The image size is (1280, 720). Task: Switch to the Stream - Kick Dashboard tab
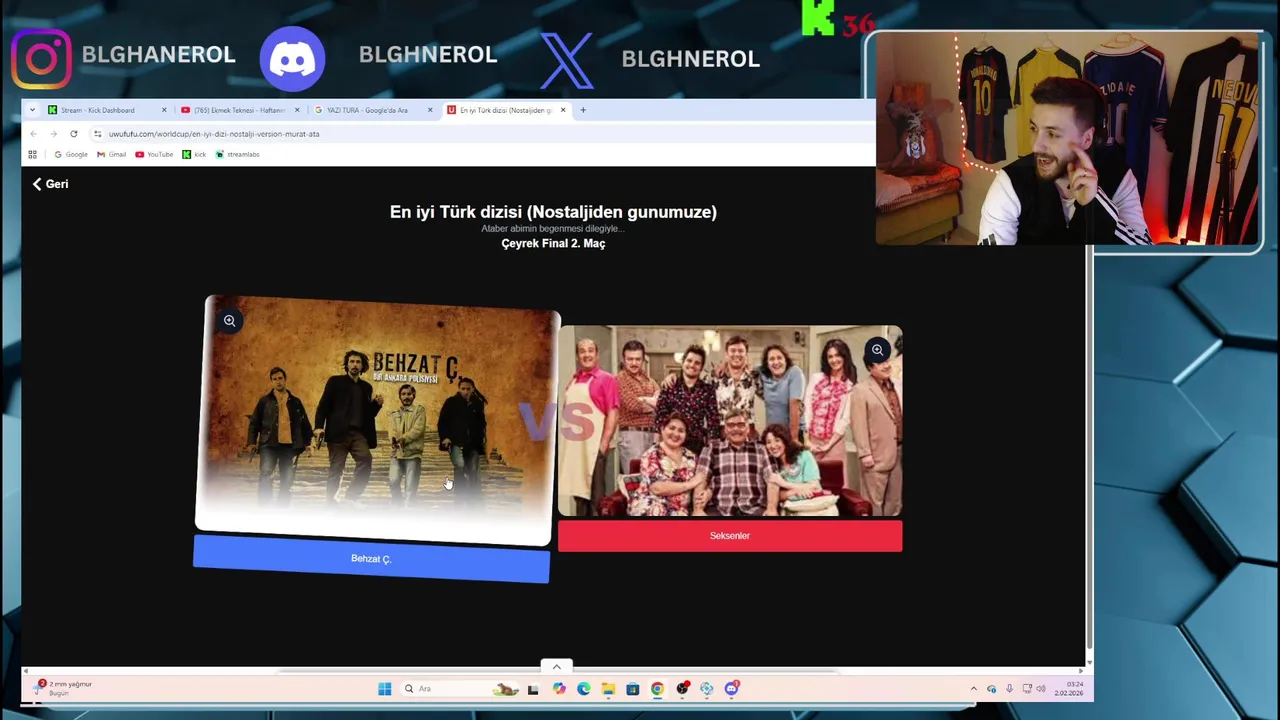98,110
